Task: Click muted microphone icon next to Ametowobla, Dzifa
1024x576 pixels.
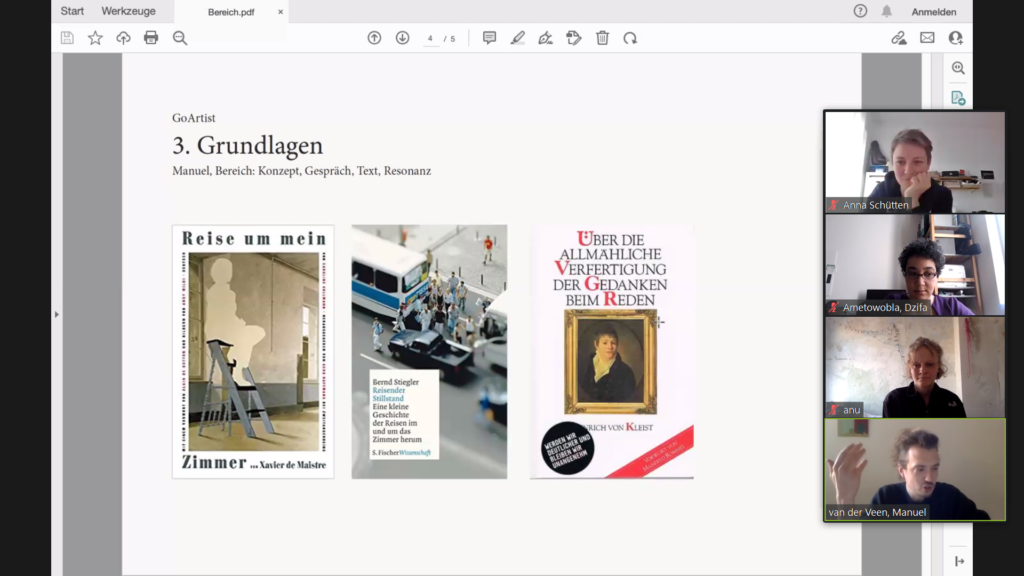Action: [x=834, y=308]
